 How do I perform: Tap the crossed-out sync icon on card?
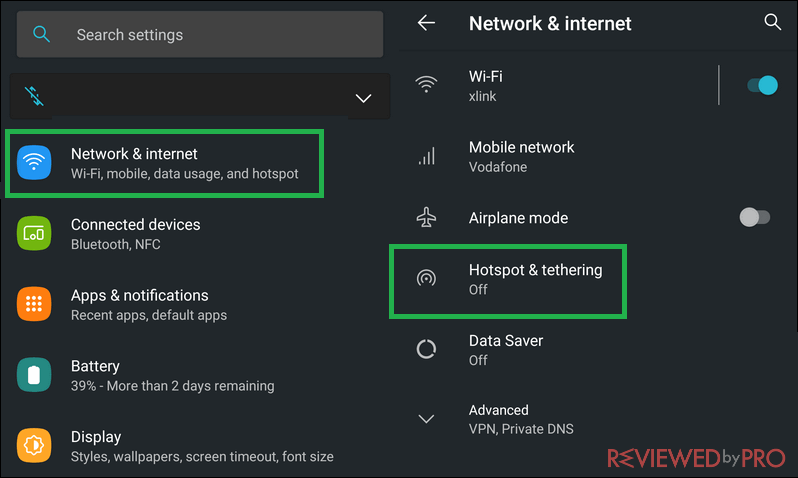34,96
